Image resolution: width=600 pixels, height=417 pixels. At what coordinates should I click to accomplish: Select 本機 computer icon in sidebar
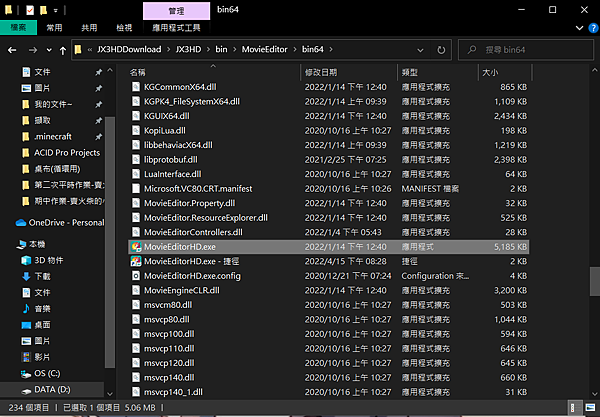(x=21, y=244)
